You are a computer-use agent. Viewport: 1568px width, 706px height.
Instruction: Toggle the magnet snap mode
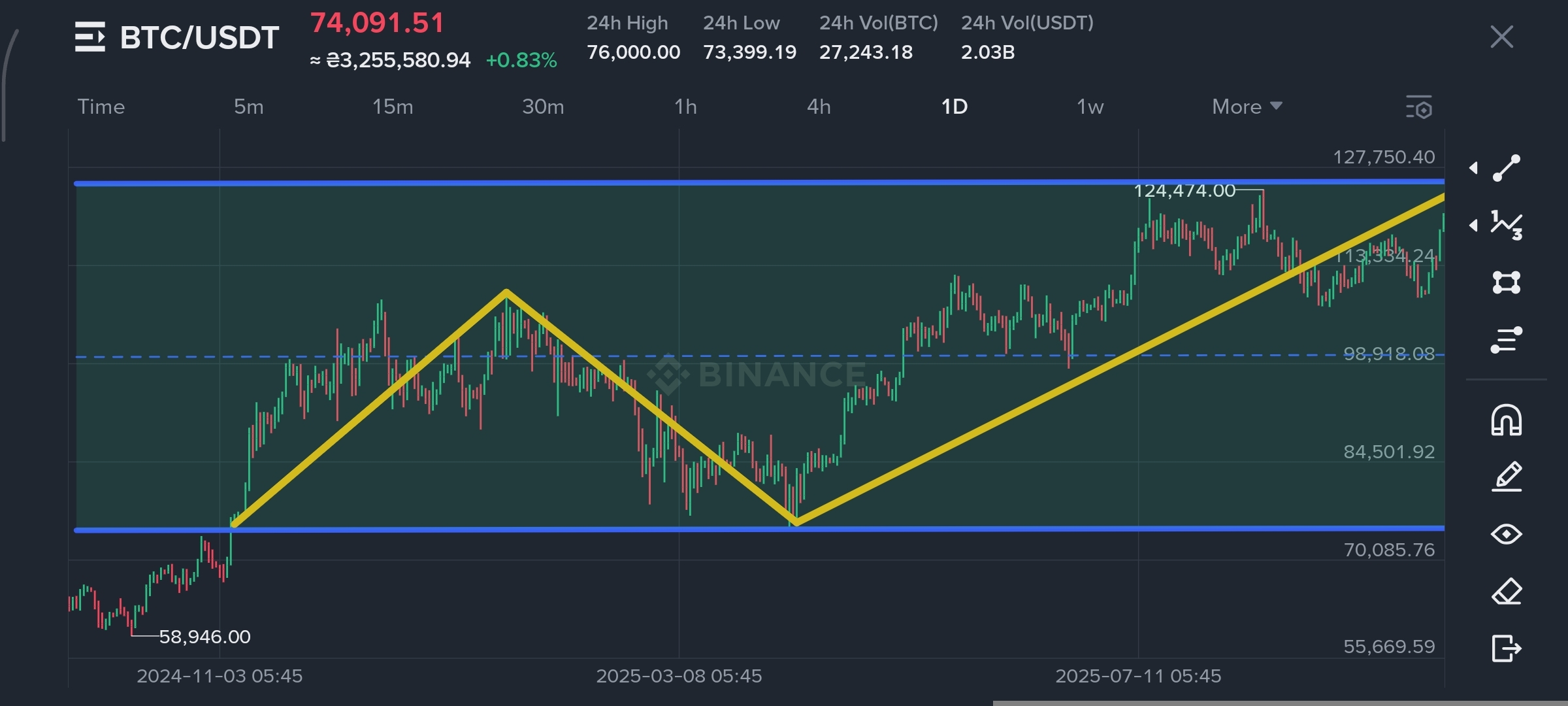[1507, 420]
